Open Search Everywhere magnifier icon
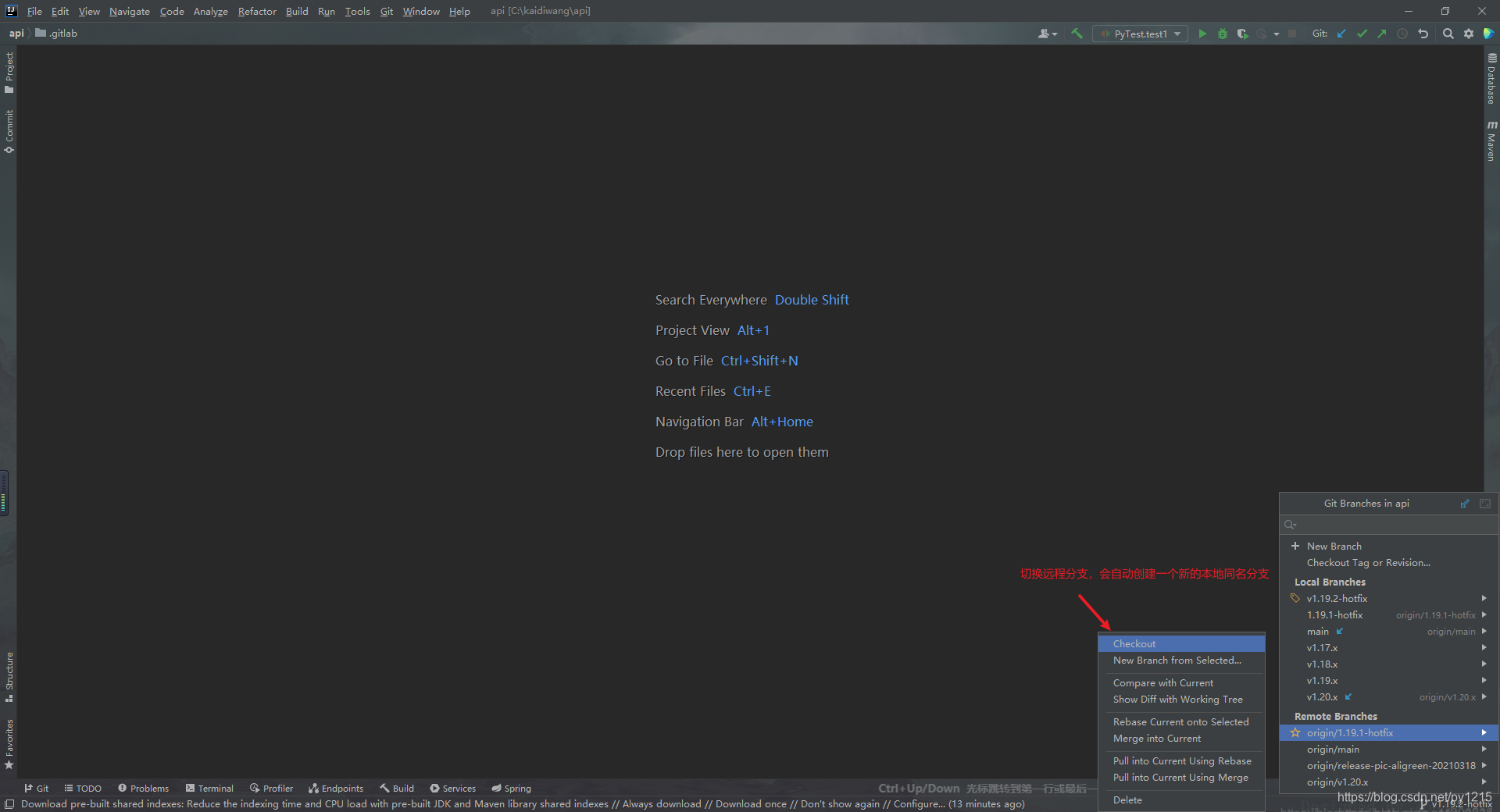The width and height of the screenshot is (1500, 812). (x=1448, y=34)
